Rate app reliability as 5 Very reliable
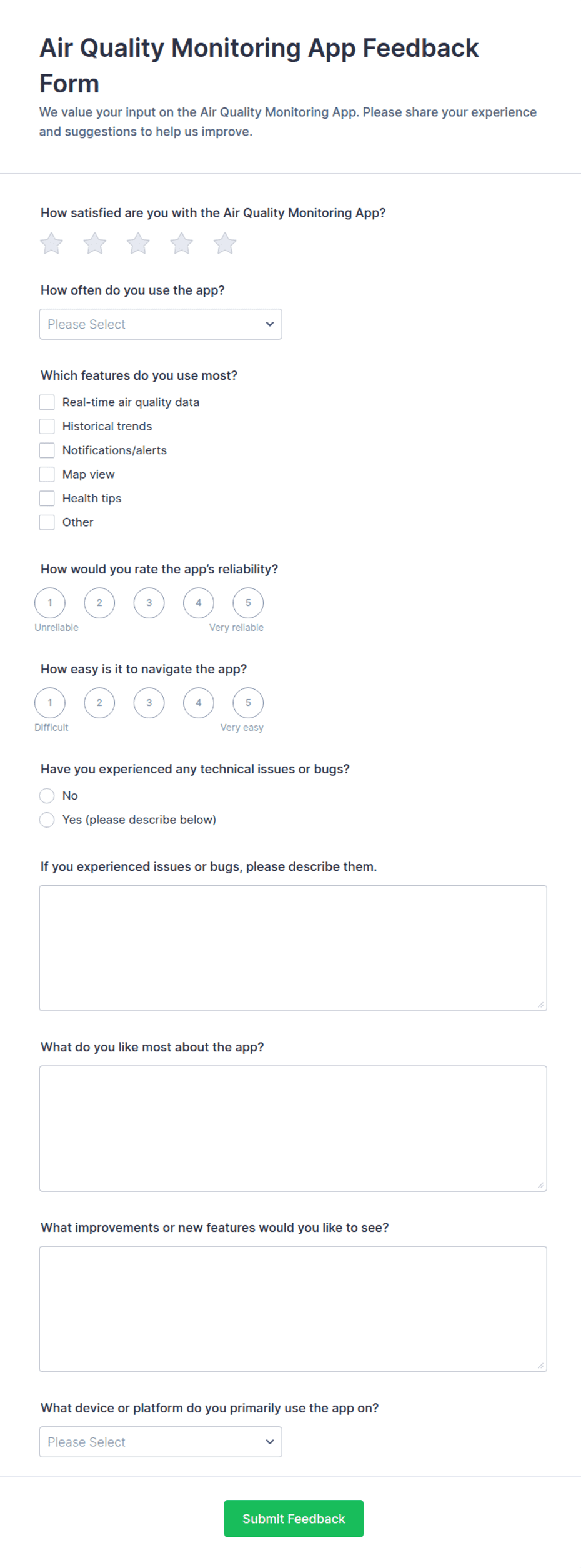This screenshot has height=1568, width=581. 248,603
